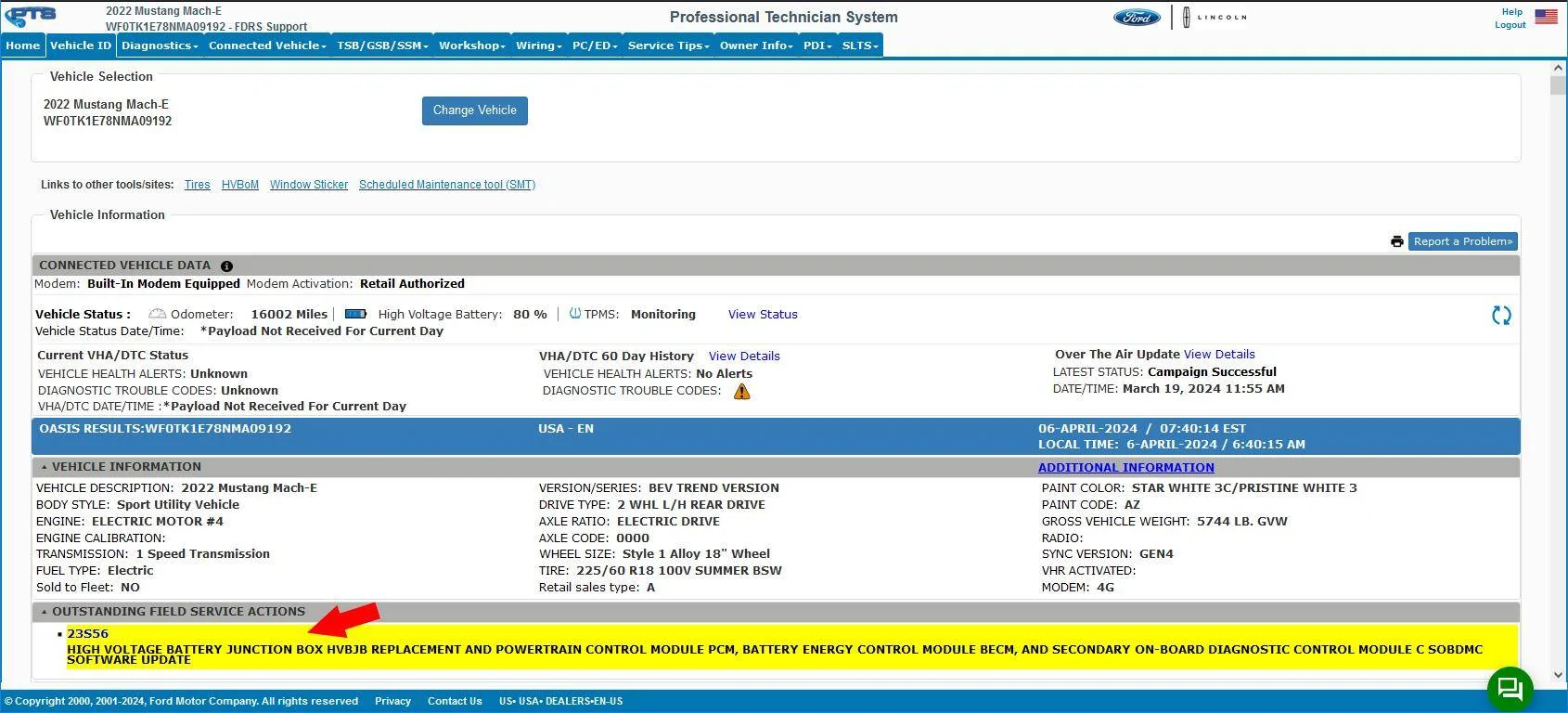Open the Diagnostics dropdown menu
1568x713 pixels.
[x=160, y=45]
